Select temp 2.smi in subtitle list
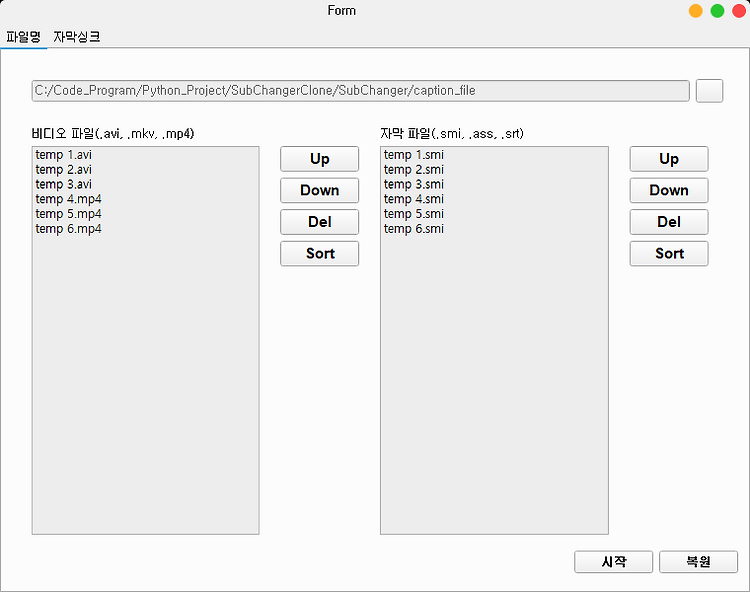 coord(494,170)
